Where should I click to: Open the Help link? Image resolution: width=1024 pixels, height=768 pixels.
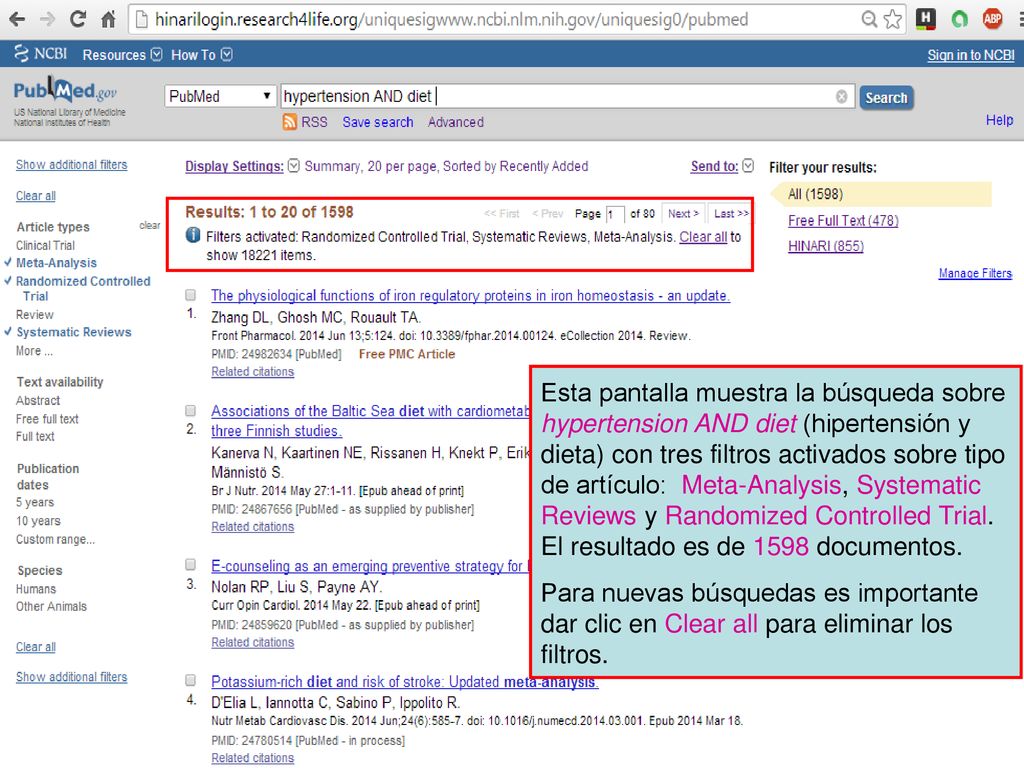[x=999, y=120]
